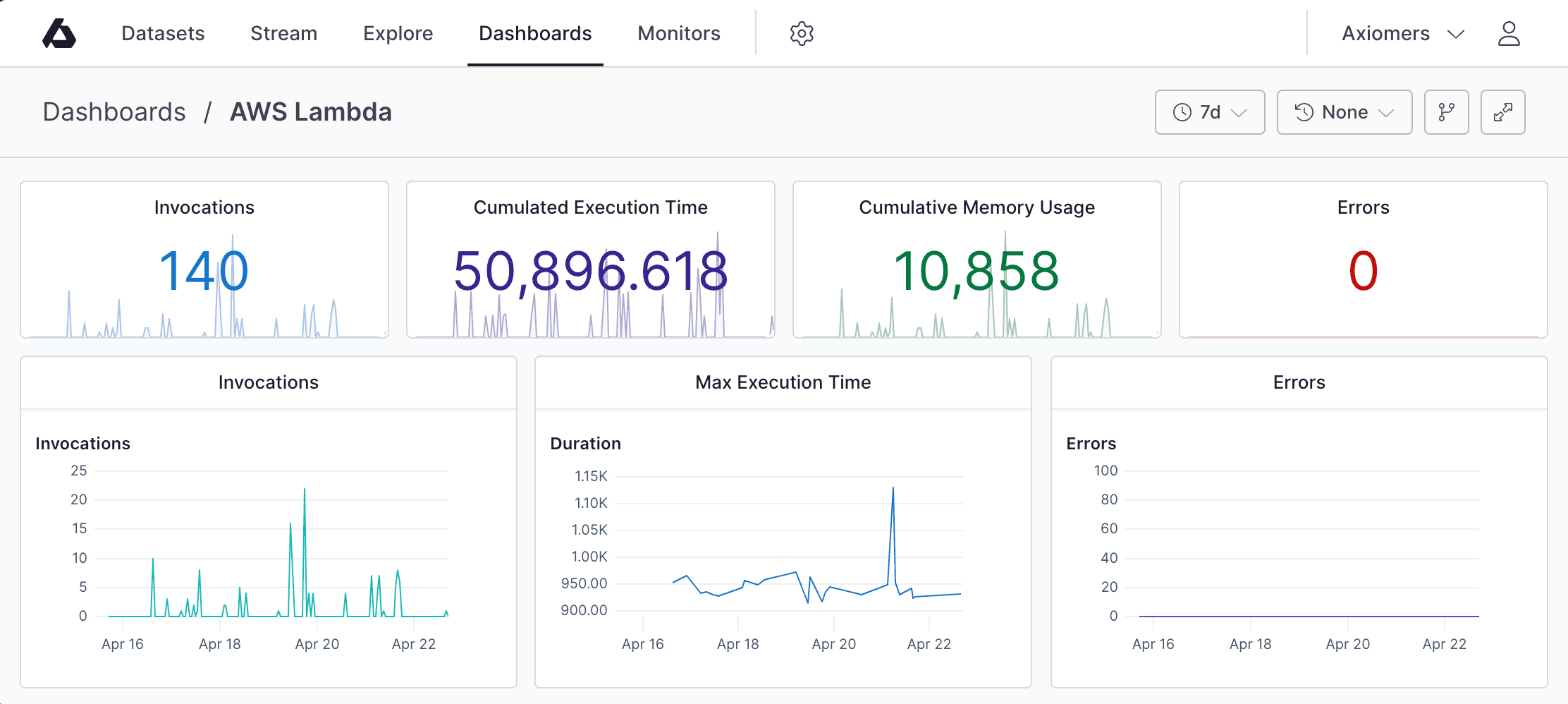
Task: Click the AWS Lambda dashboard title
Action: click(x=311, y=111)
